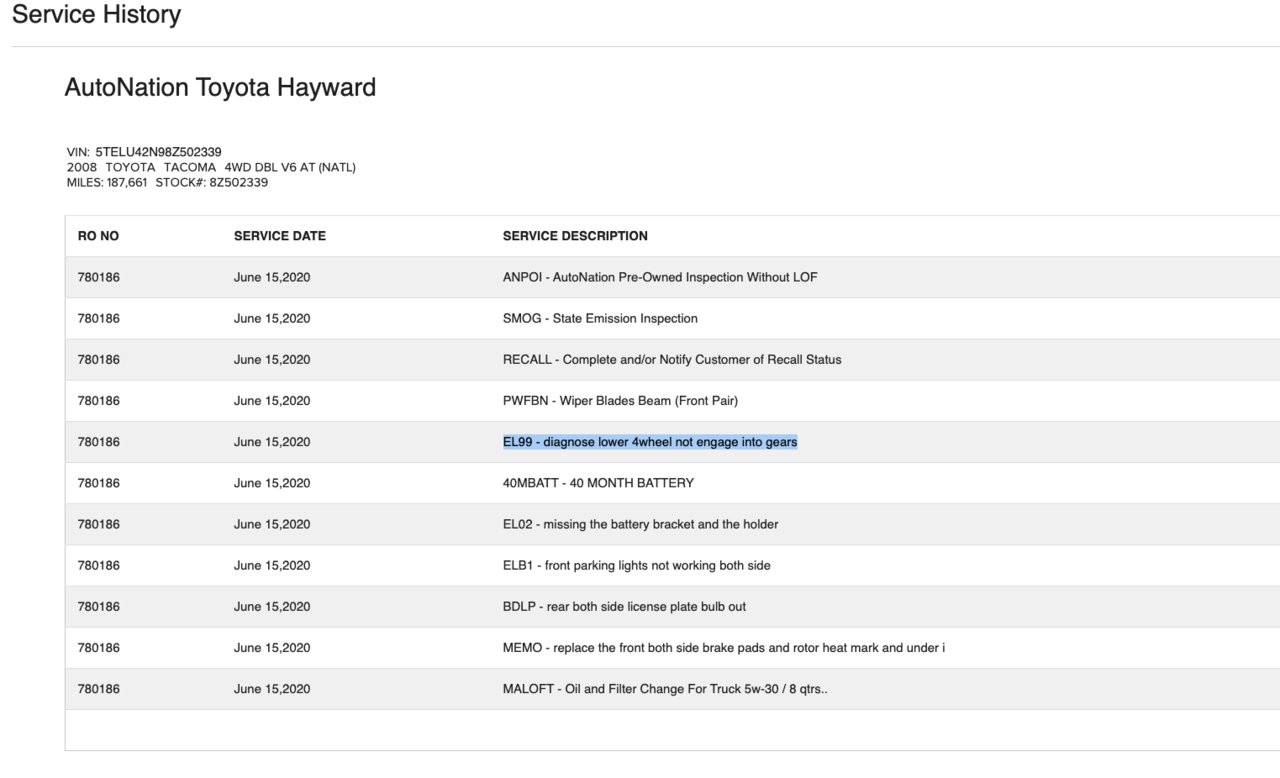Click the highlighted EL99 4wheel diagnose entry

pyautogui.click(x=650, y=441)
